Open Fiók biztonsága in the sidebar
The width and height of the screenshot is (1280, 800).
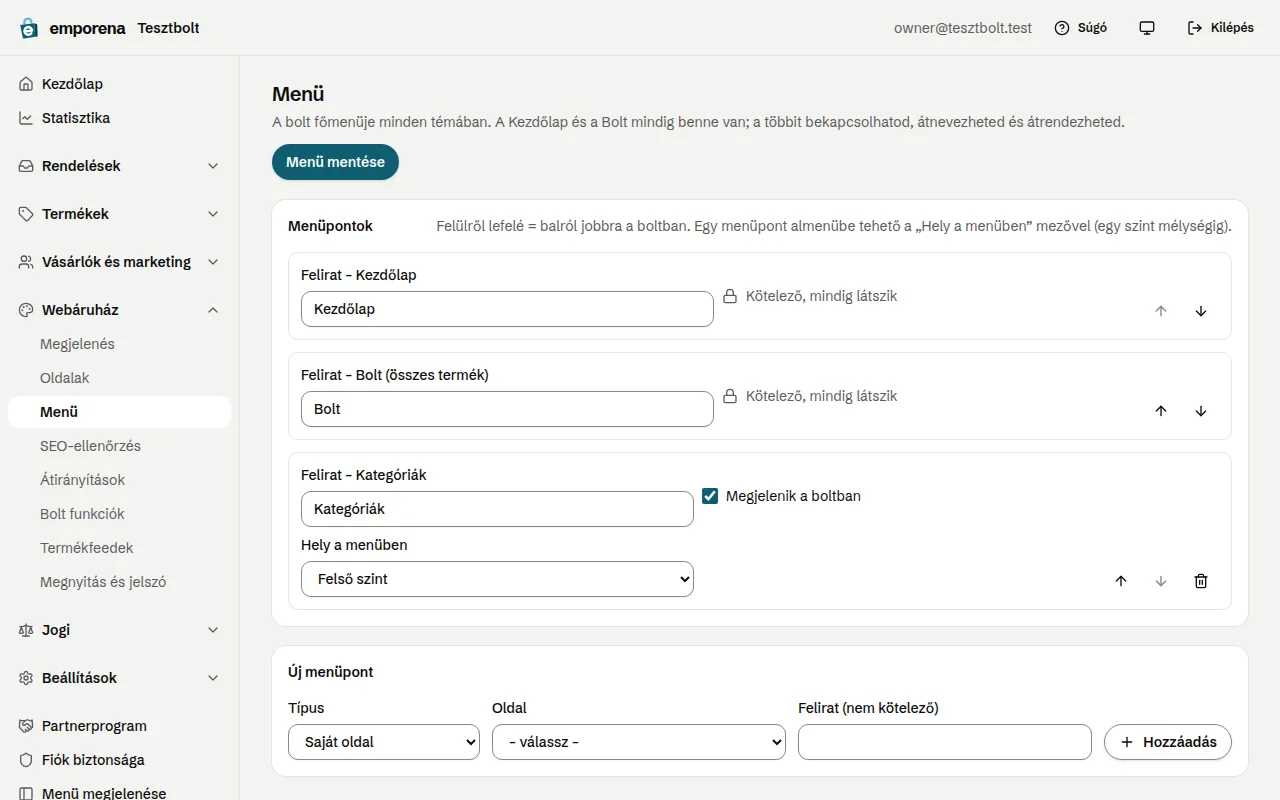tap(119, 760)
